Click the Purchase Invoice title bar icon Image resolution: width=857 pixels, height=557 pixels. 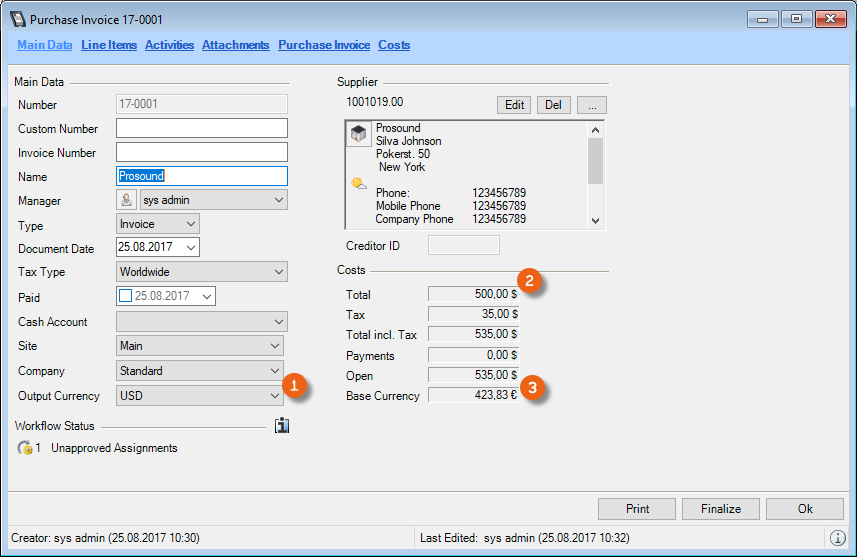(x=17, y=19)
